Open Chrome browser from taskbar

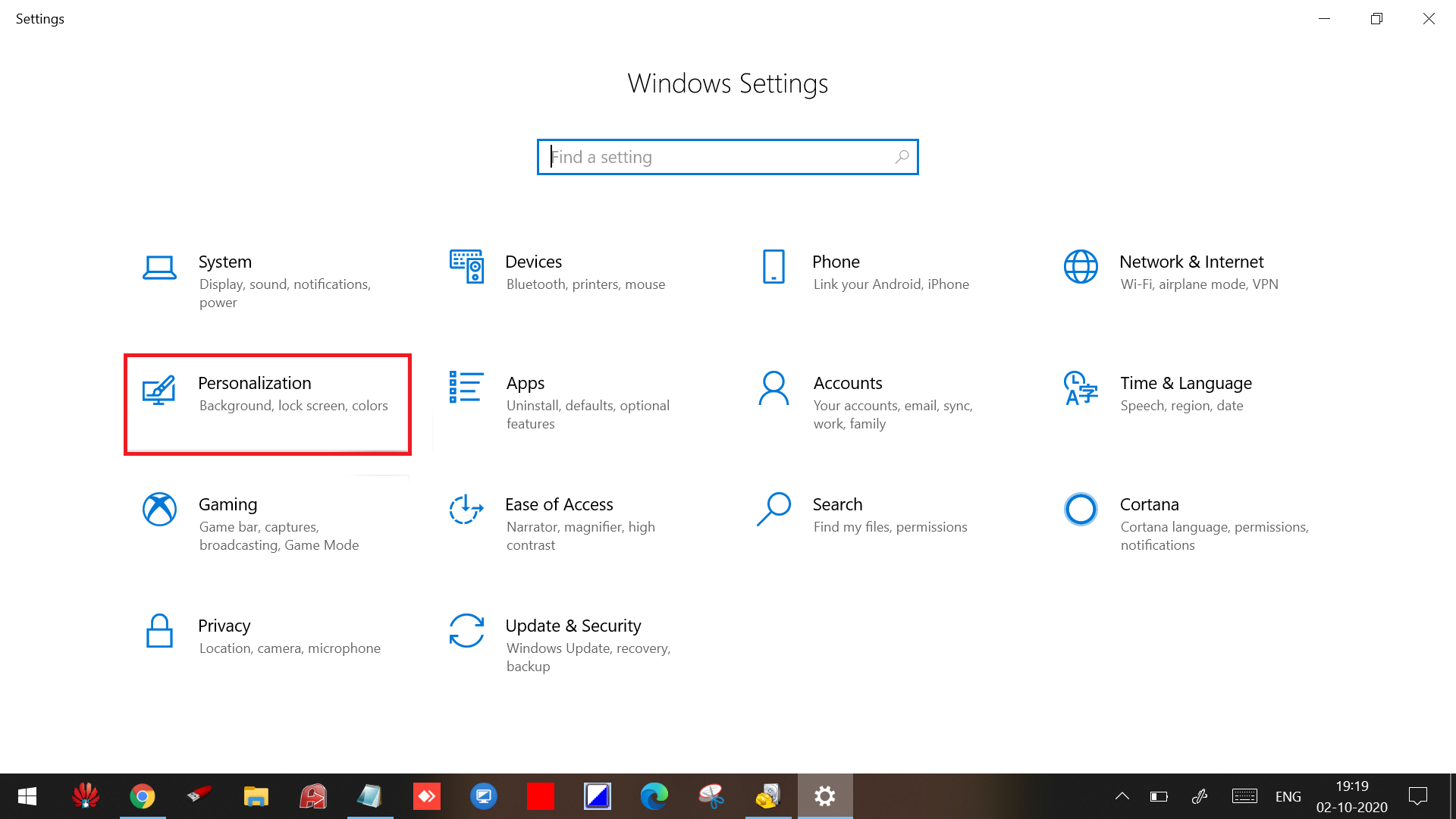[x=142, y=796]
